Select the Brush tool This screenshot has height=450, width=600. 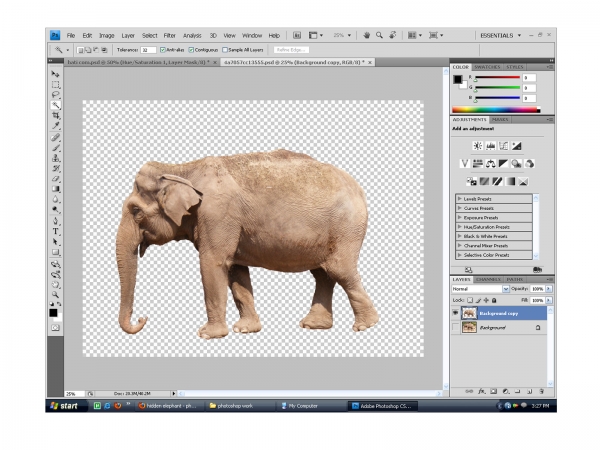pos(55,148)
